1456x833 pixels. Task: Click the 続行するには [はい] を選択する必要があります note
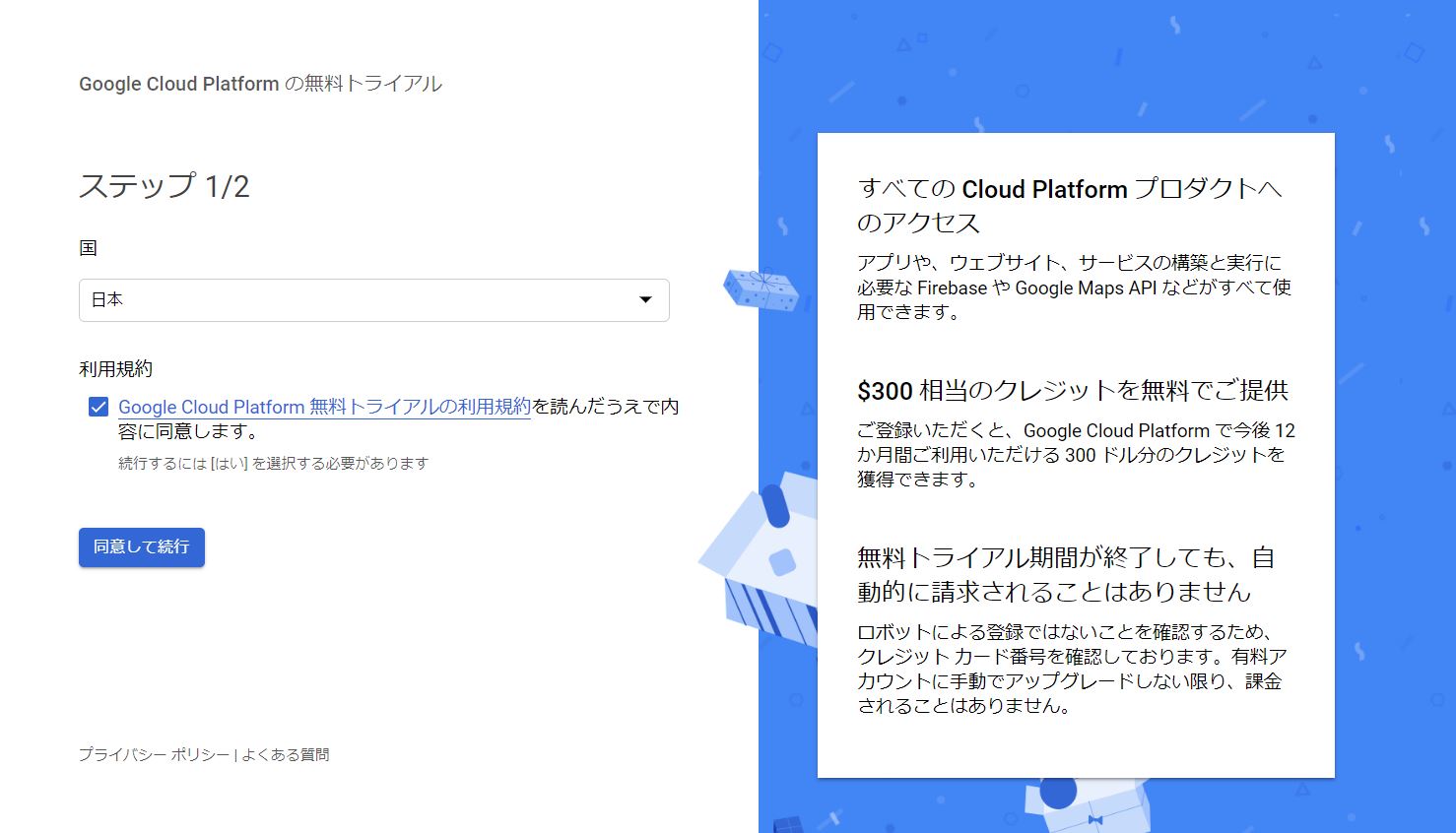pyautogui.click(x=274, y=463)
